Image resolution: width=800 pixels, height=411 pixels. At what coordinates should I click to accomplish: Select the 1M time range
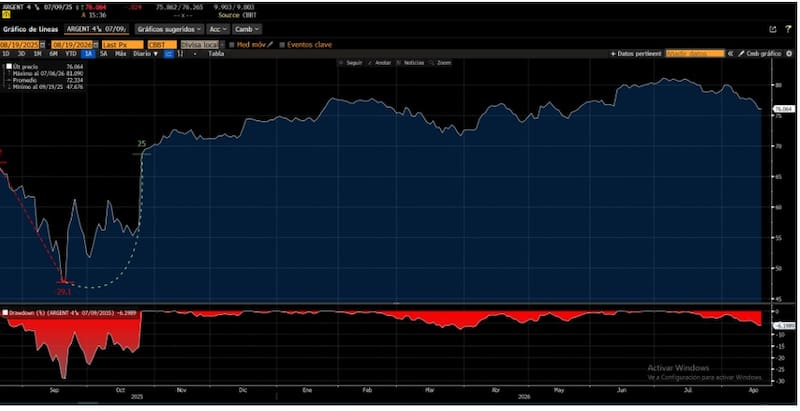[37, 54]
